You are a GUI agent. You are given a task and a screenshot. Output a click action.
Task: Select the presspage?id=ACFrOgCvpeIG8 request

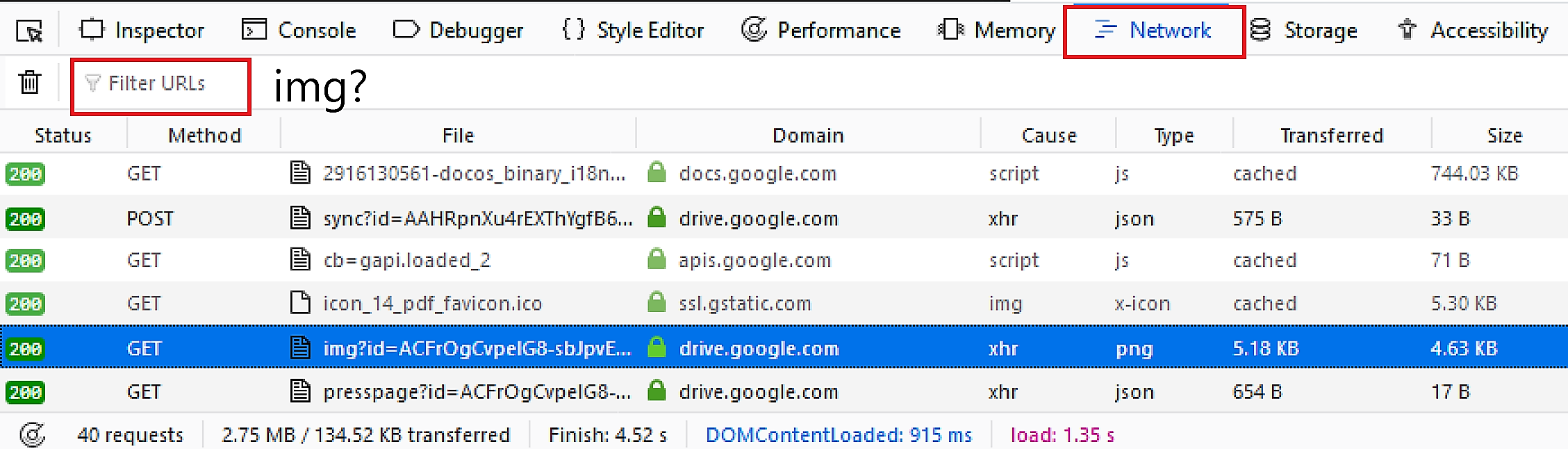coord(784,391)
